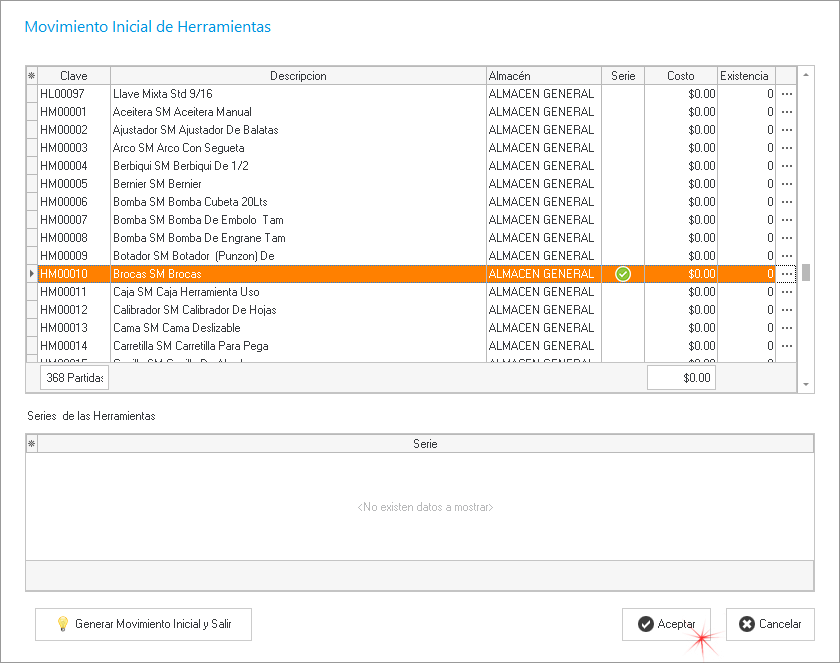Click Generar Movimiento Inicial y Salir
This screenshot has height=663, width=840.
[x=143, y=624]
